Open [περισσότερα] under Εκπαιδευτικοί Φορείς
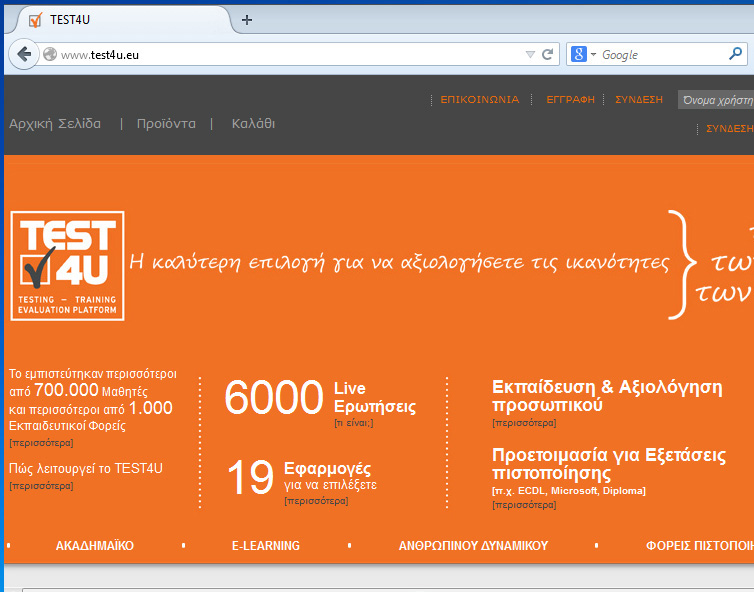 pyautogui.click(x=41, y=443)
